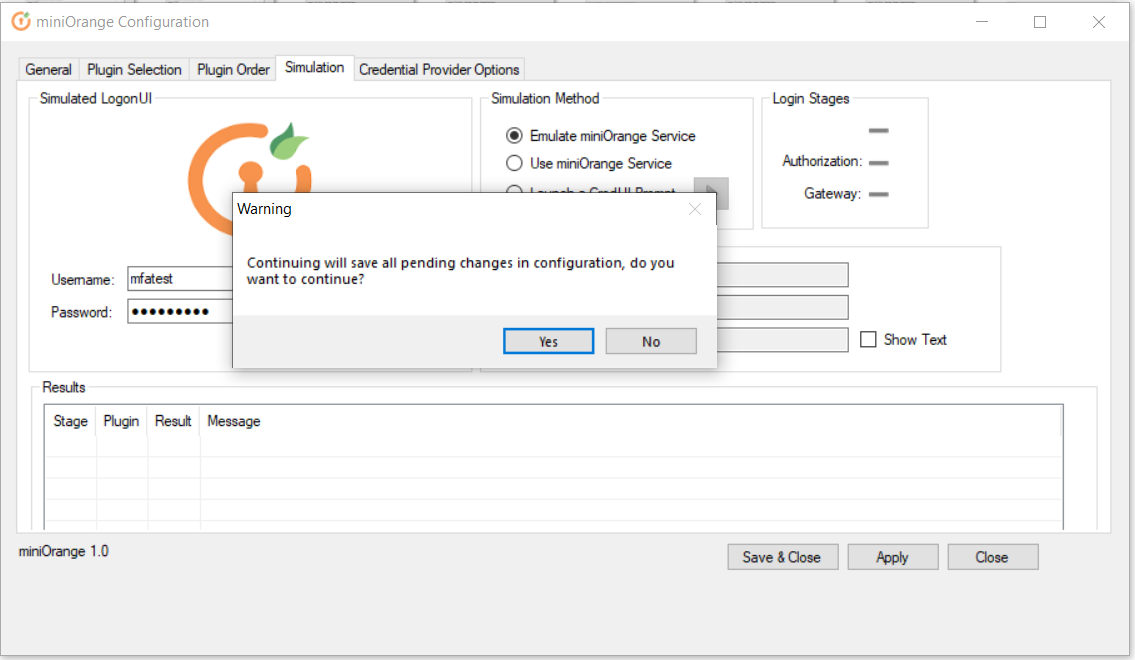Screen dimensions: 1135x660
Task: Click the large miniOrange logo image
Action: (x=249, y=158)
